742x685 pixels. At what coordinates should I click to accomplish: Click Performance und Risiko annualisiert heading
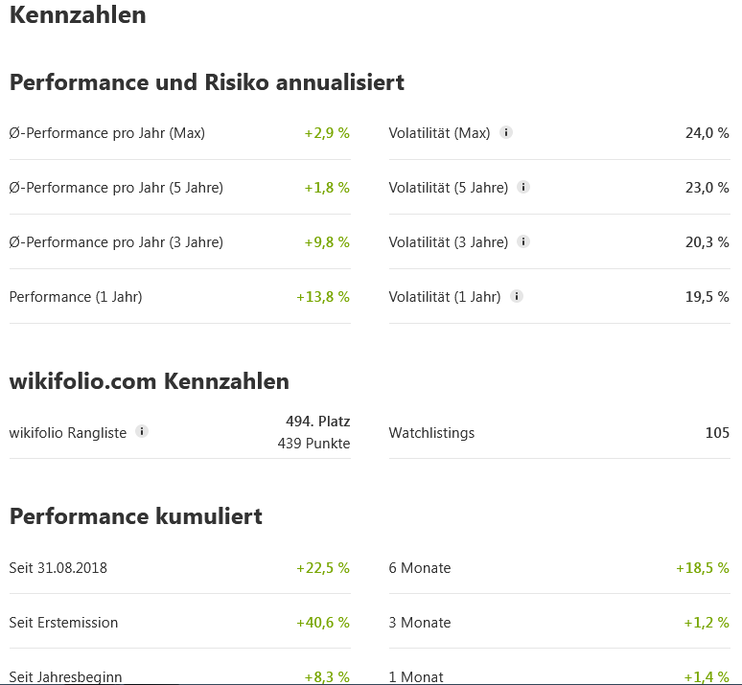point(207,82)
